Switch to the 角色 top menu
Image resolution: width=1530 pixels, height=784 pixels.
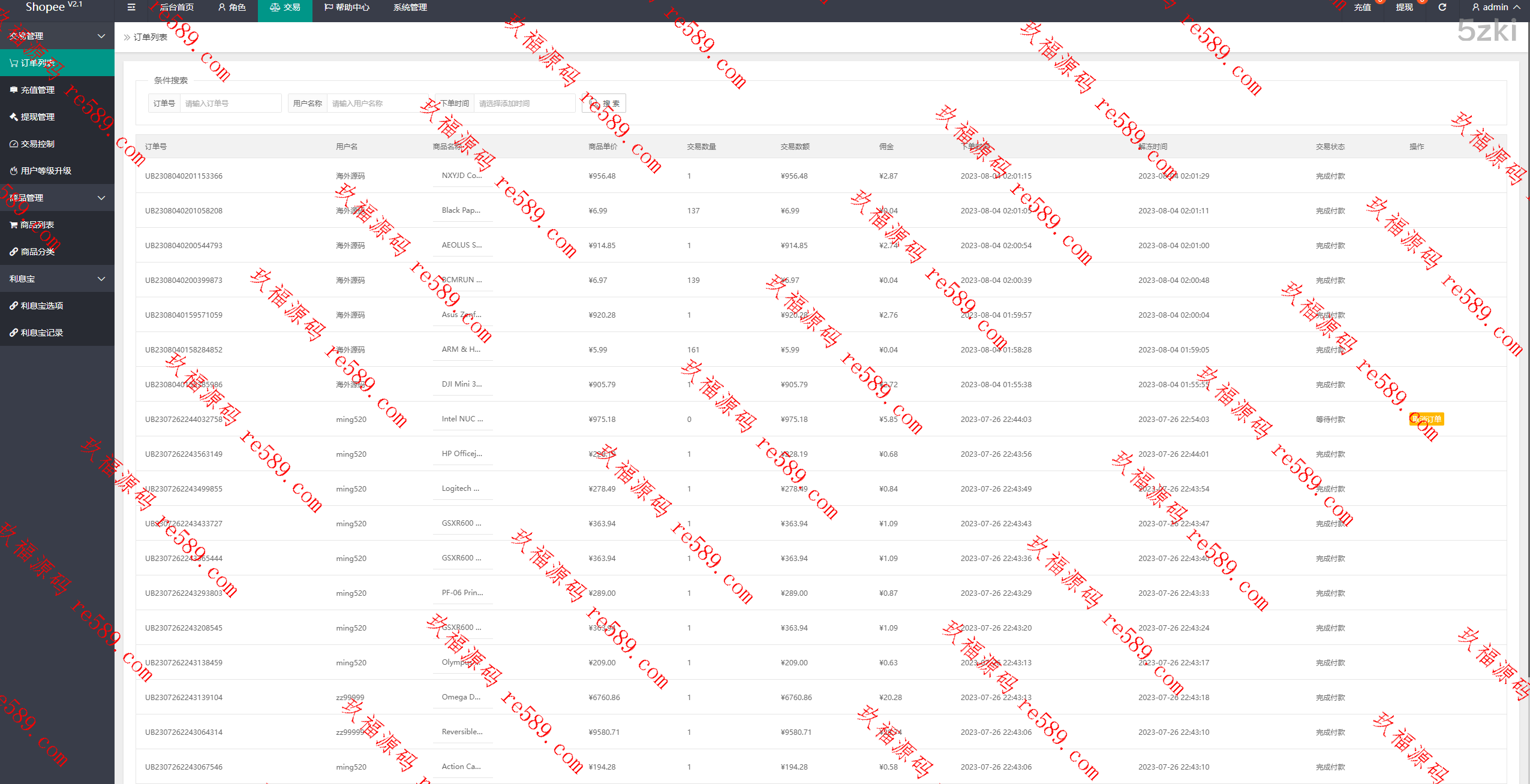(x=232, y=7)
